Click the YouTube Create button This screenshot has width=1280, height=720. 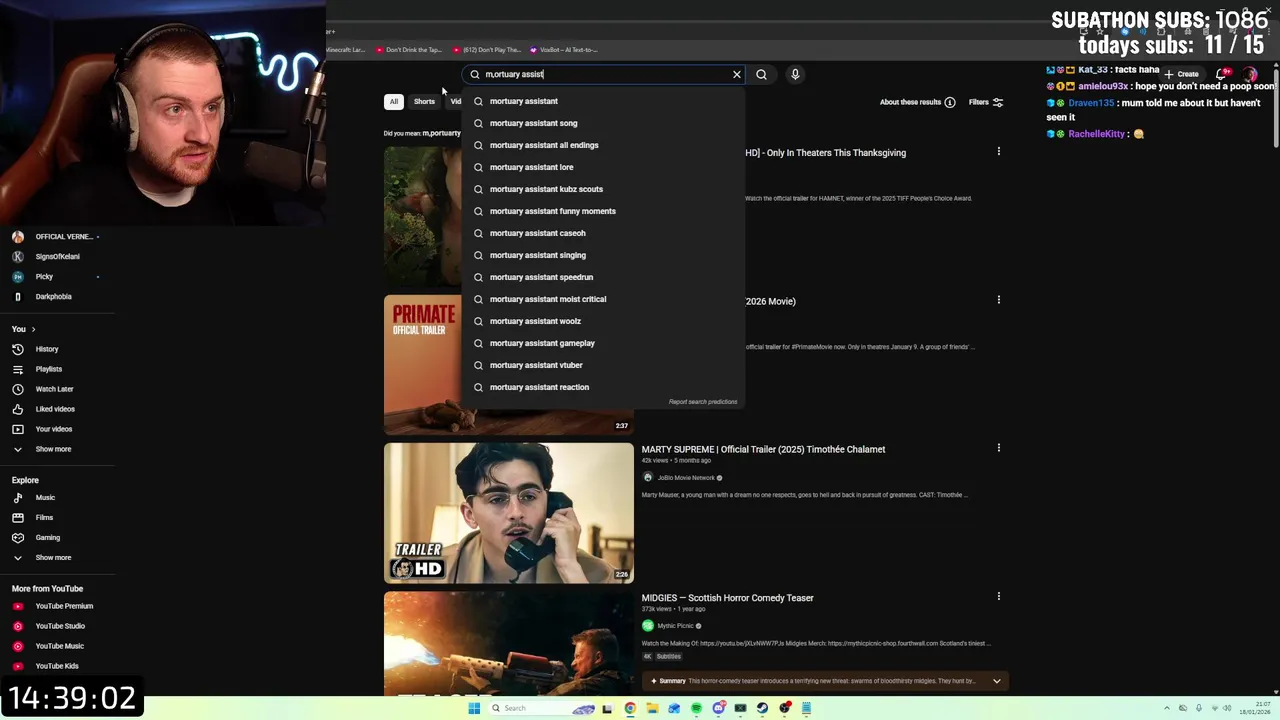click(x=1181, y=74)
